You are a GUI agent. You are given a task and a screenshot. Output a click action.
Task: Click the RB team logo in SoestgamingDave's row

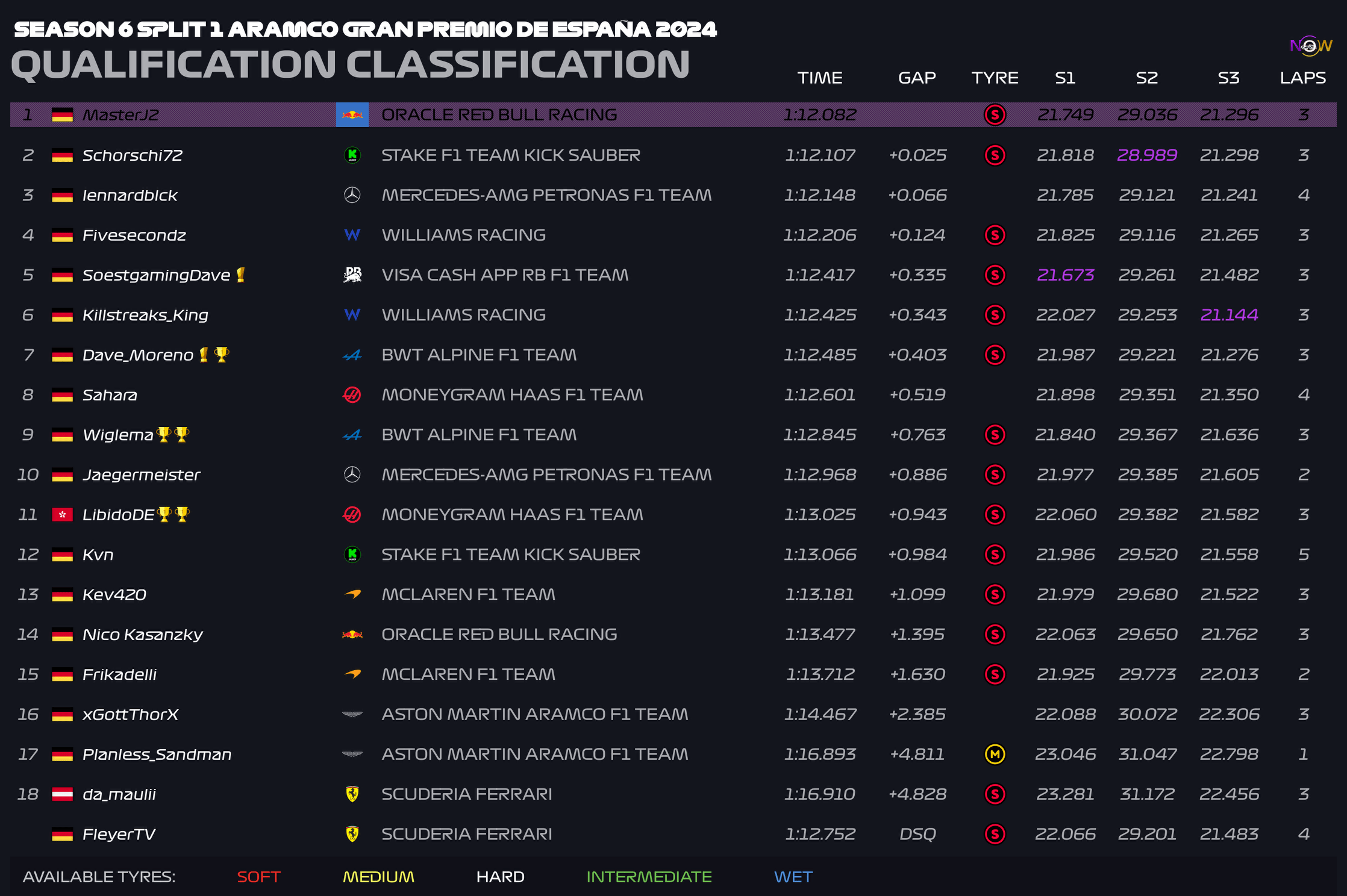[x=352, y=275]
